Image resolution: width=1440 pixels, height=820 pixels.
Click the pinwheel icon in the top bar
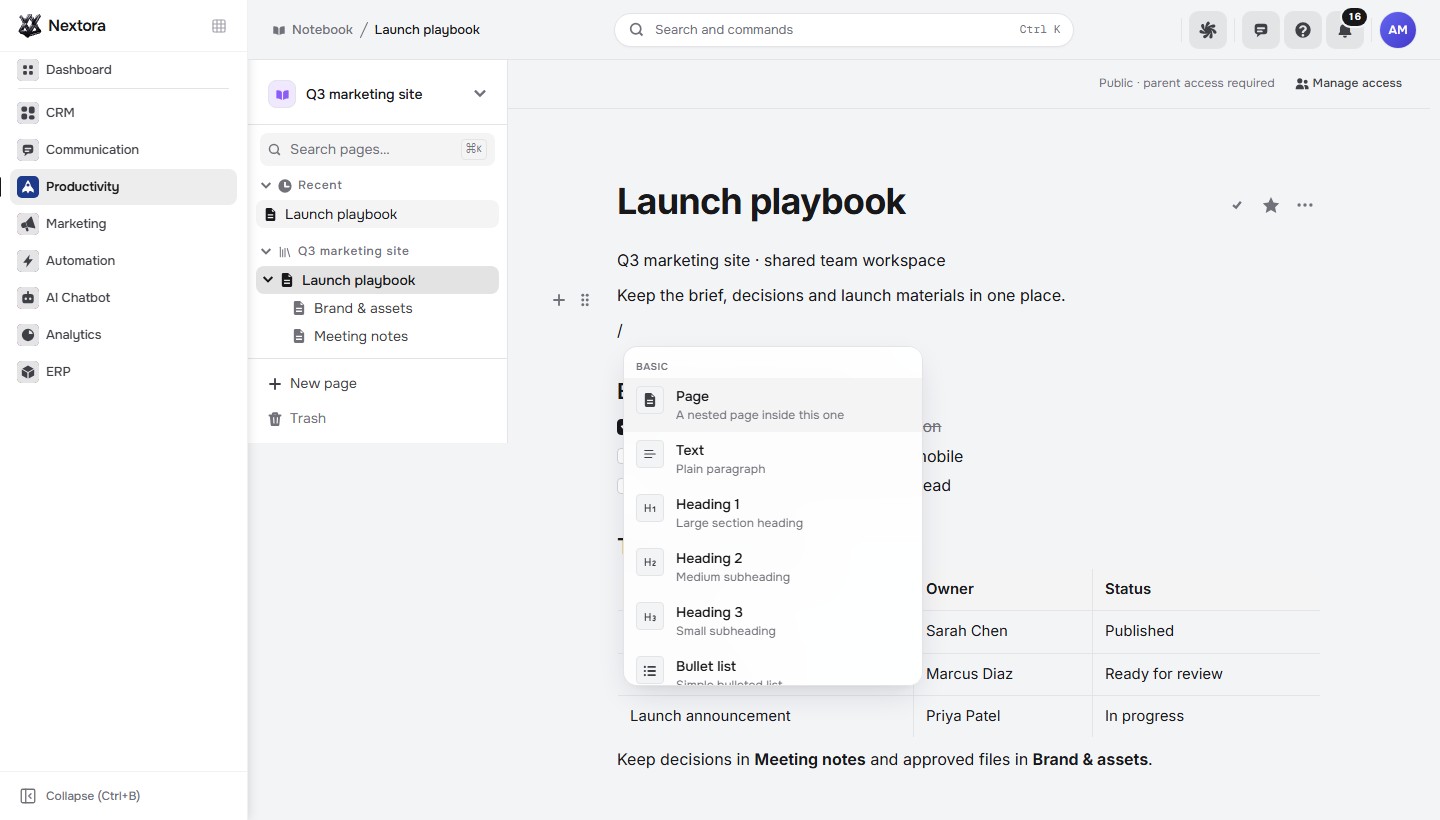pos(1208,30)
